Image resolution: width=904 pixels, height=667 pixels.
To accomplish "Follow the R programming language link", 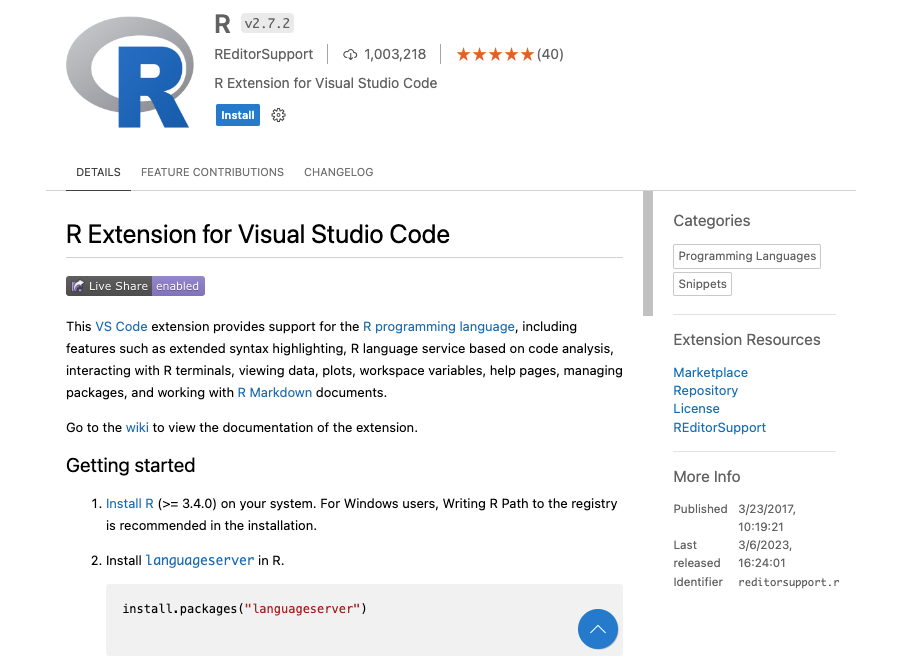I will 439,326.
